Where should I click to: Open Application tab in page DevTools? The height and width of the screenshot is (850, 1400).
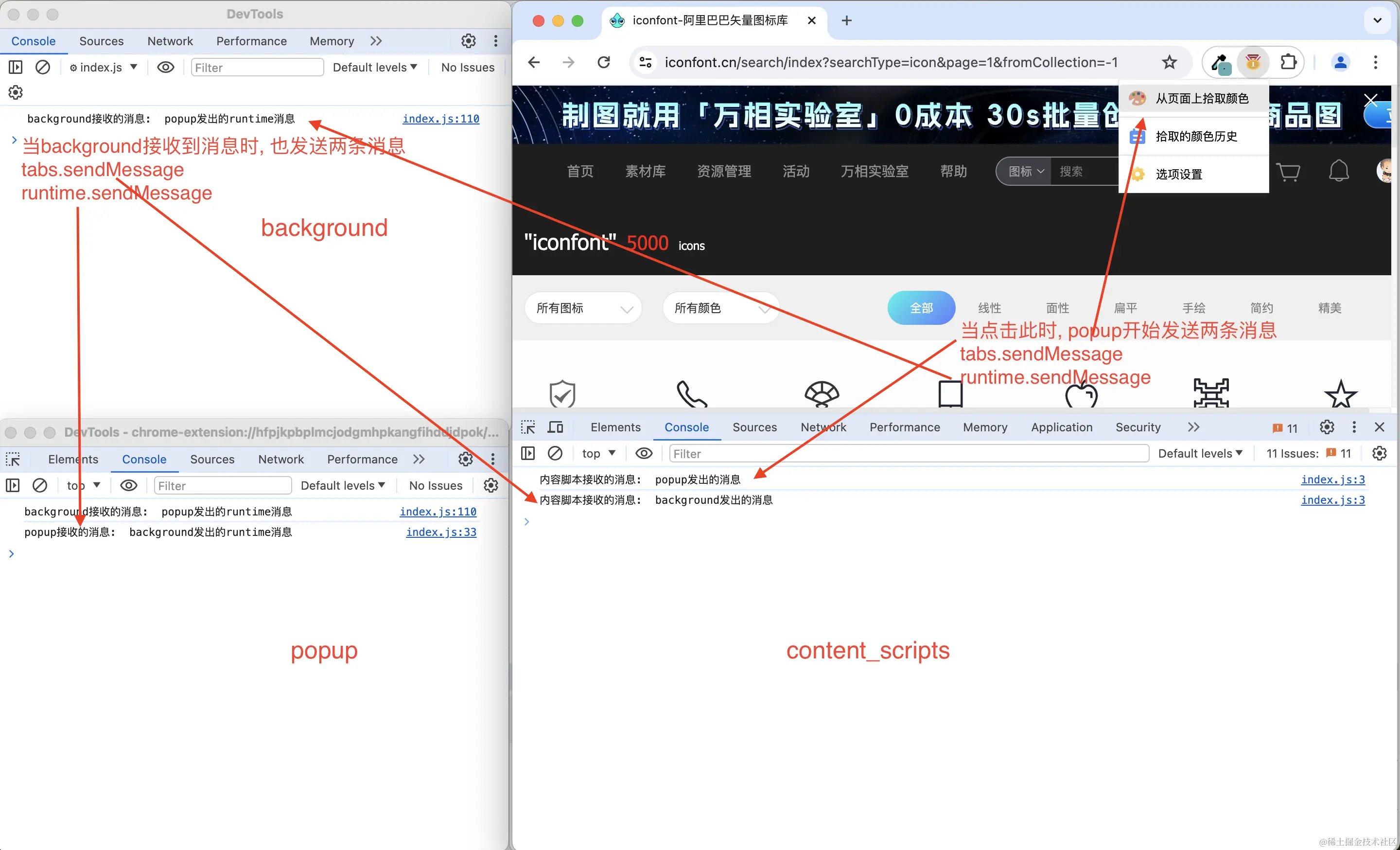1061,427
